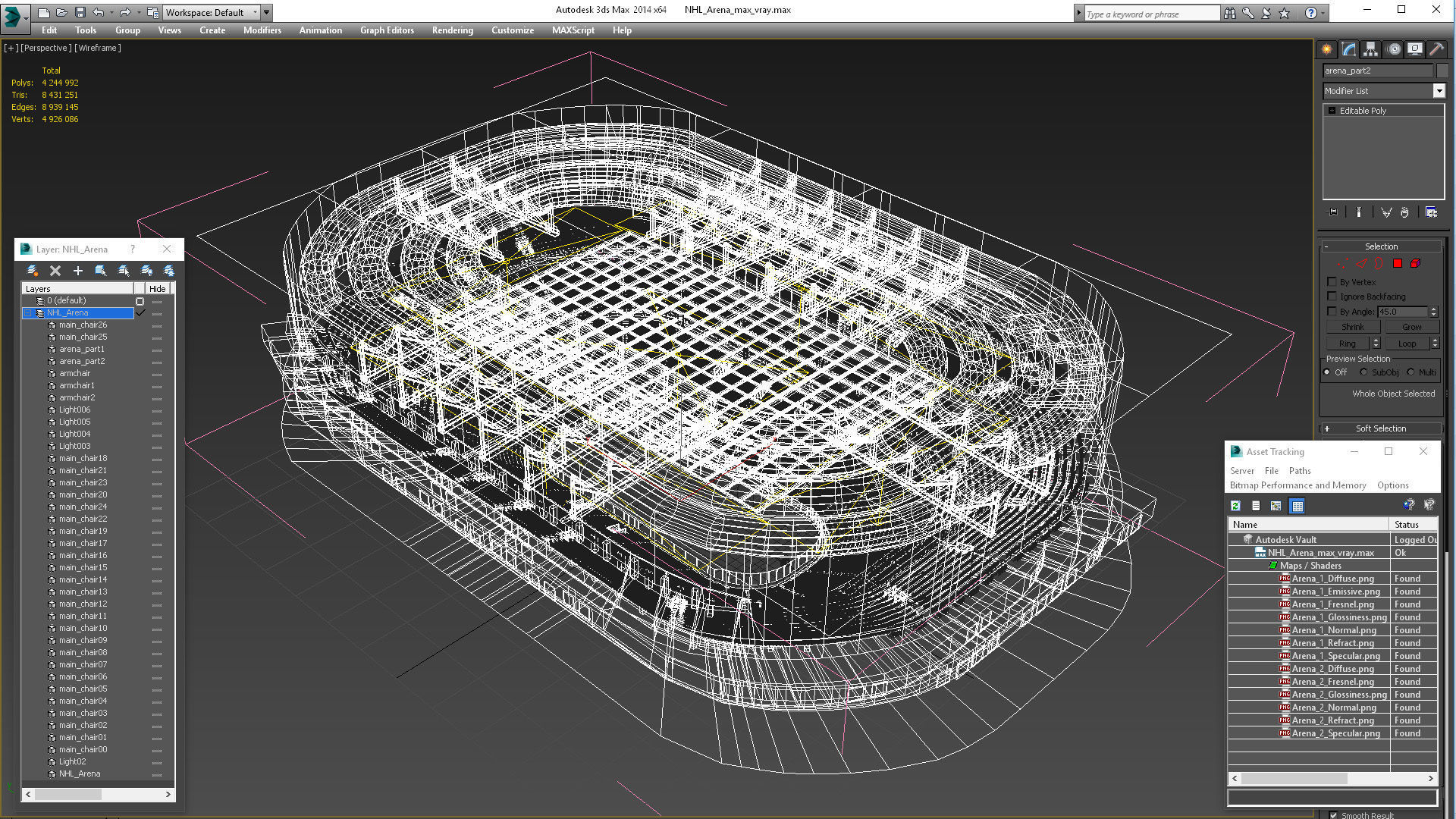Open the Rendering menu
The width and height of the screenshot is (1456, 819).
(x=452, y=30)
